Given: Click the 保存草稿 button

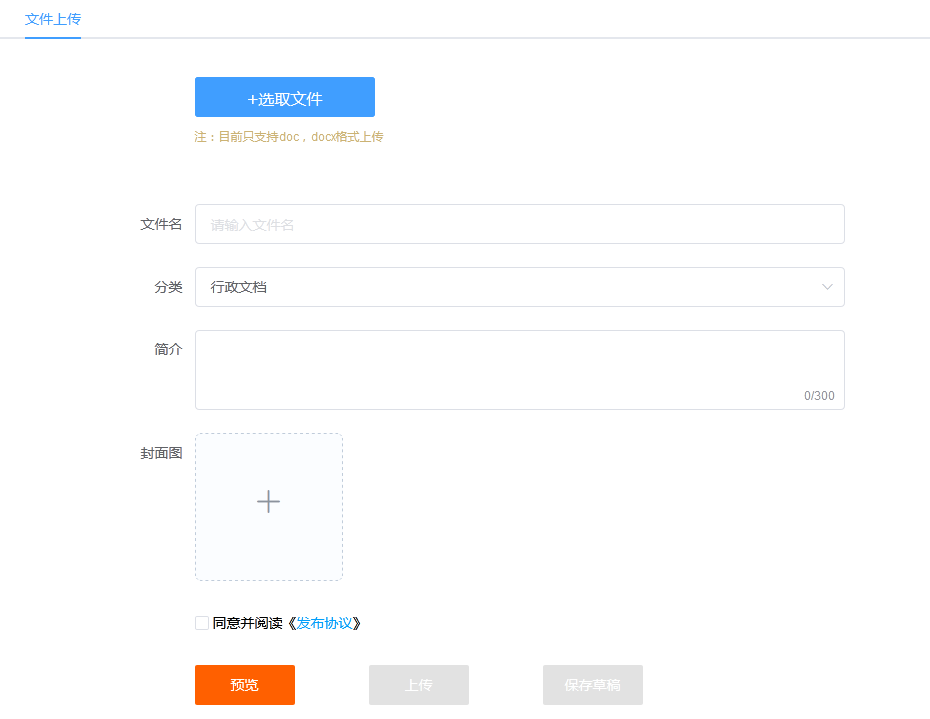Looking at the screenshot, I should (593, 685).
